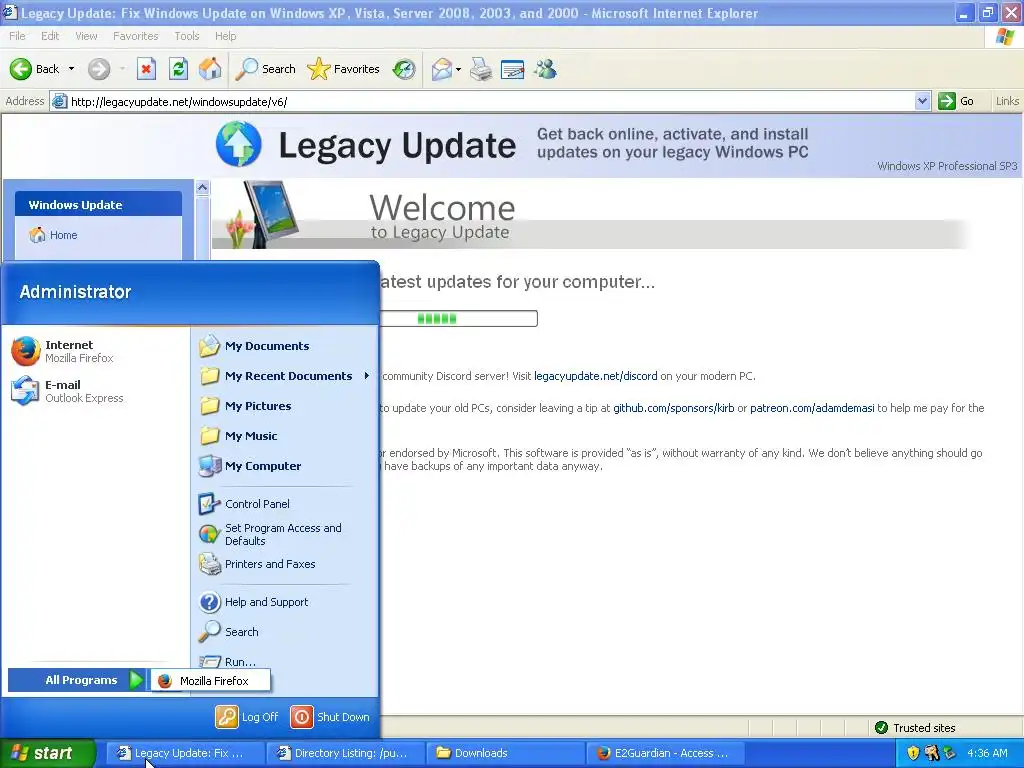Open the History icon in toolbar
Image resolution: width=1024 pixels, height=768 pixels.
[x=404, y=69]
